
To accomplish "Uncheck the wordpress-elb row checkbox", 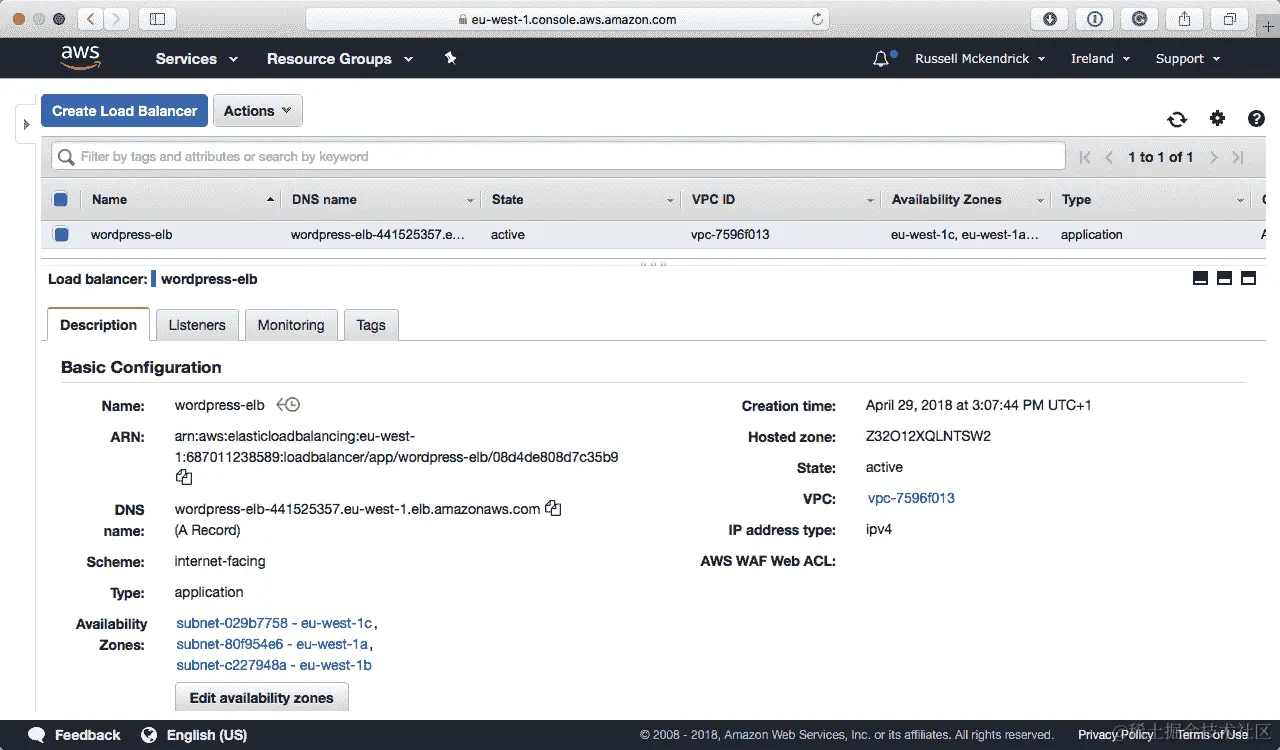I will click(x=61, y=235).
